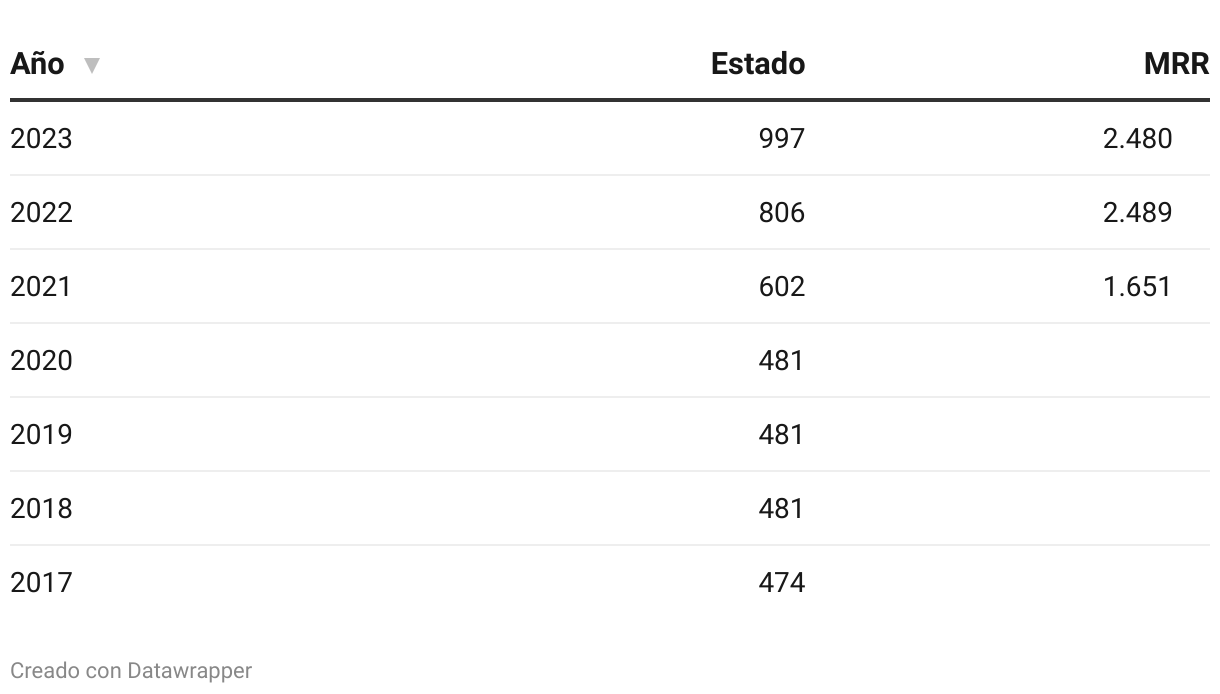Sort table by Año column header
Viewport: 1220px width, 694px height.
(37, 64)
